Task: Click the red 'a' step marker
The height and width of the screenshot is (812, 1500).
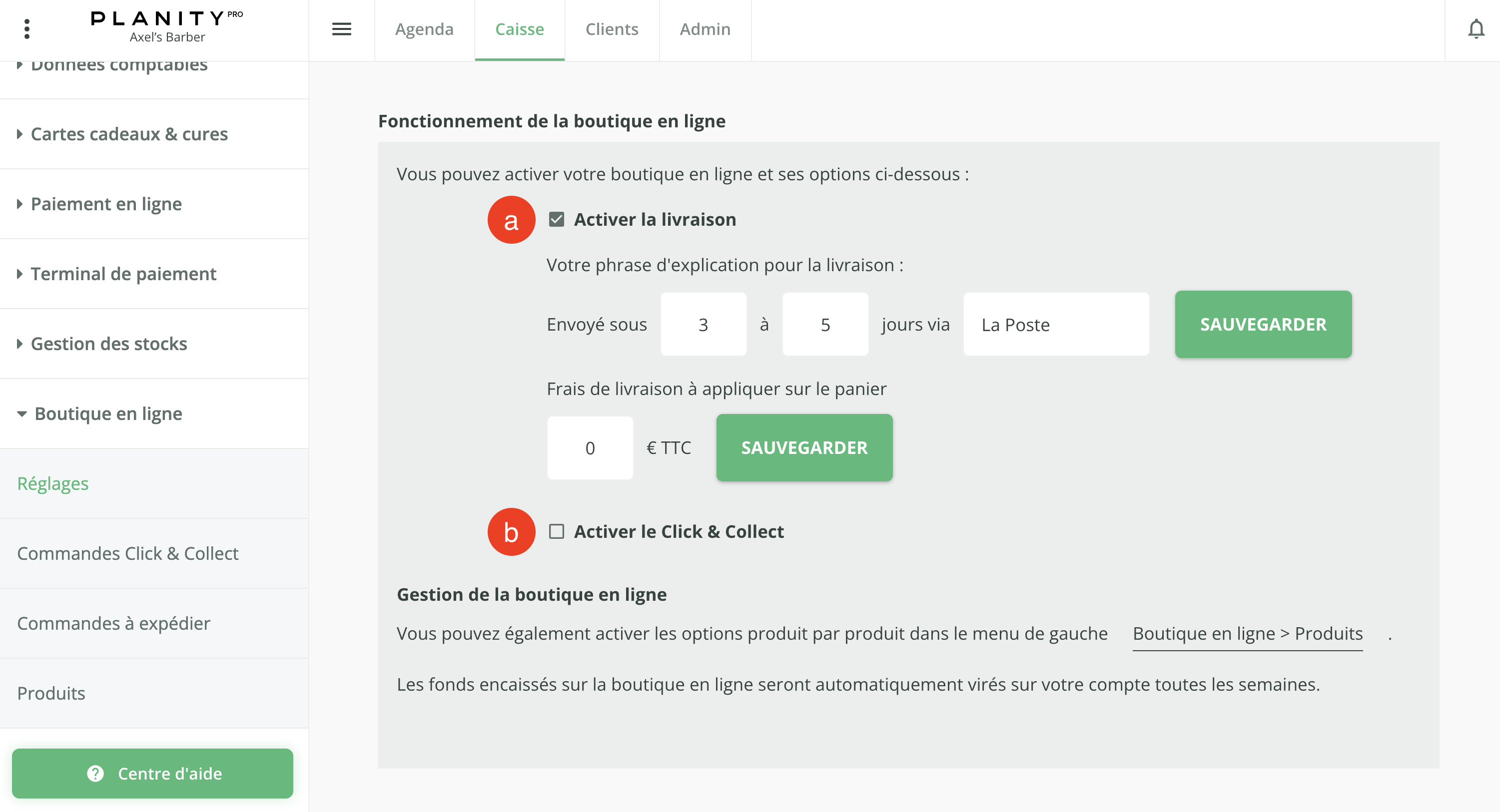Action: point(511,220)
